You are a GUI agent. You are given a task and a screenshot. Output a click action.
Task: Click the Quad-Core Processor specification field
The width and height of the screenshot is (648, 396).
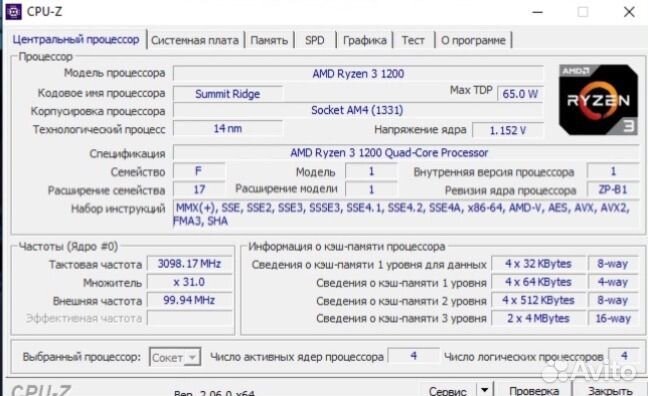tap(406, 153)
